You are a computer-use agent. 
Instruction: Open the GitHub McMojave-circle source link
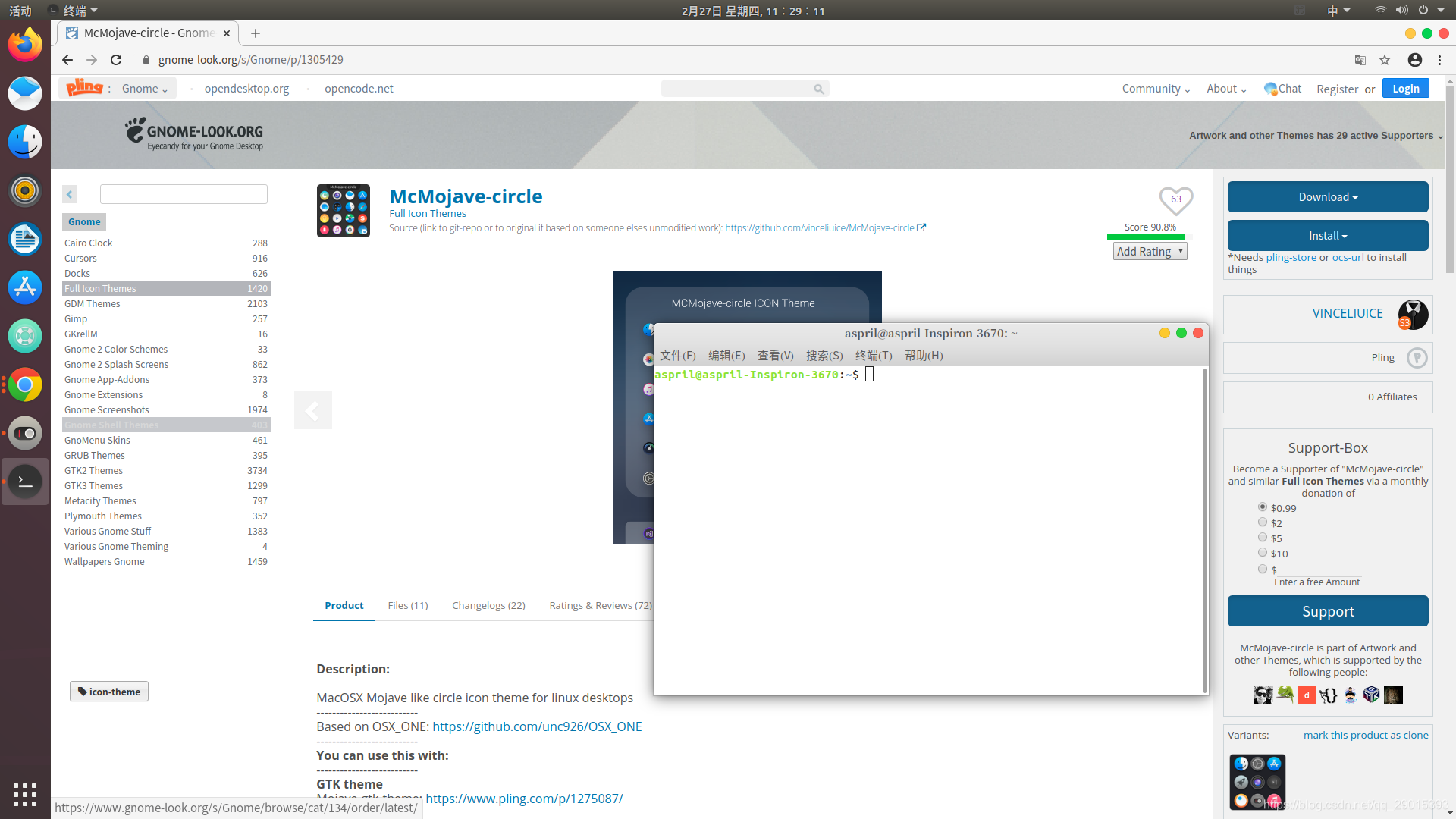click(819, 228)
